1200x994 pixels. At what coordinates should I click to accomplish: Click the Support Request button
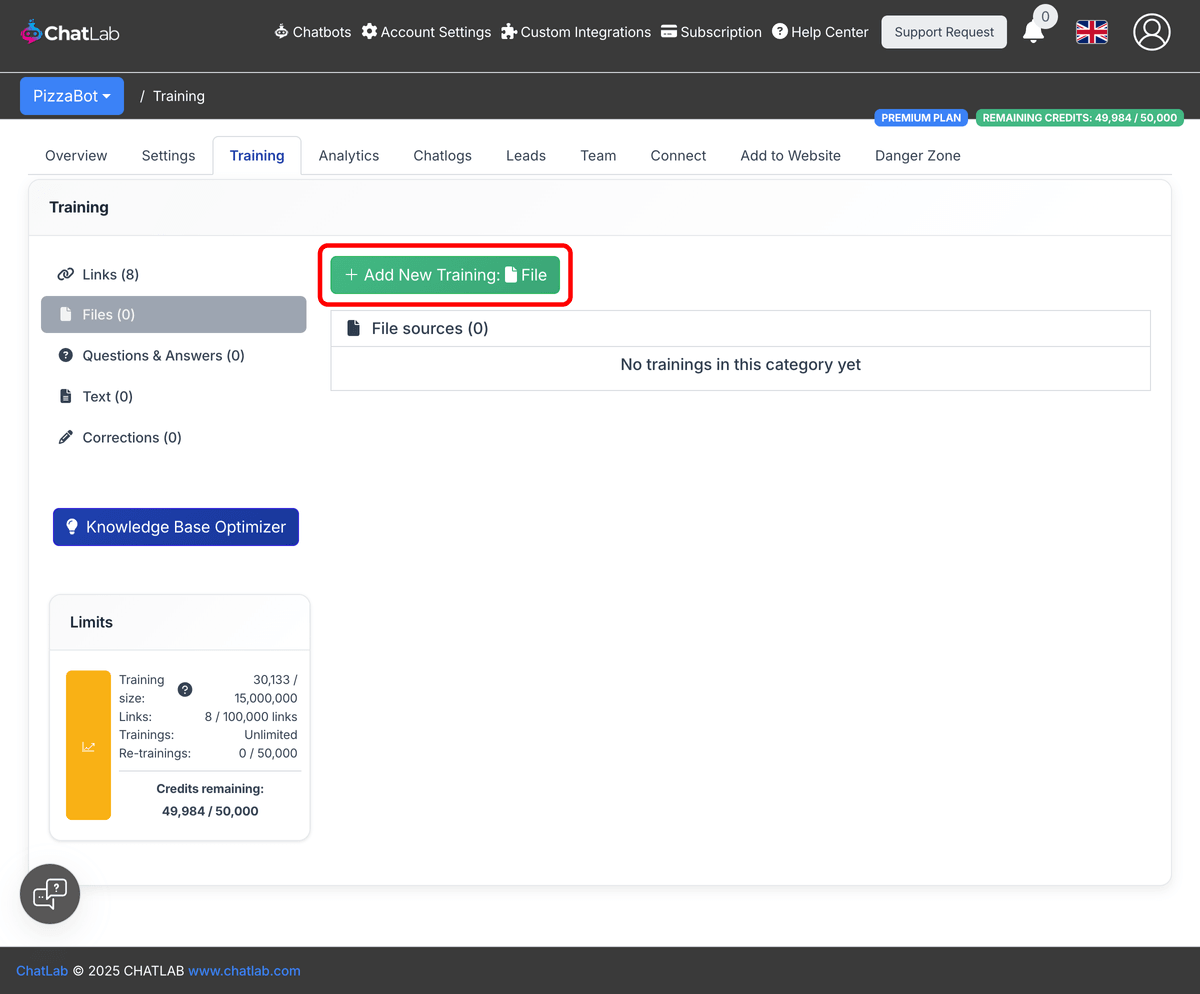(x=943, y=31)
